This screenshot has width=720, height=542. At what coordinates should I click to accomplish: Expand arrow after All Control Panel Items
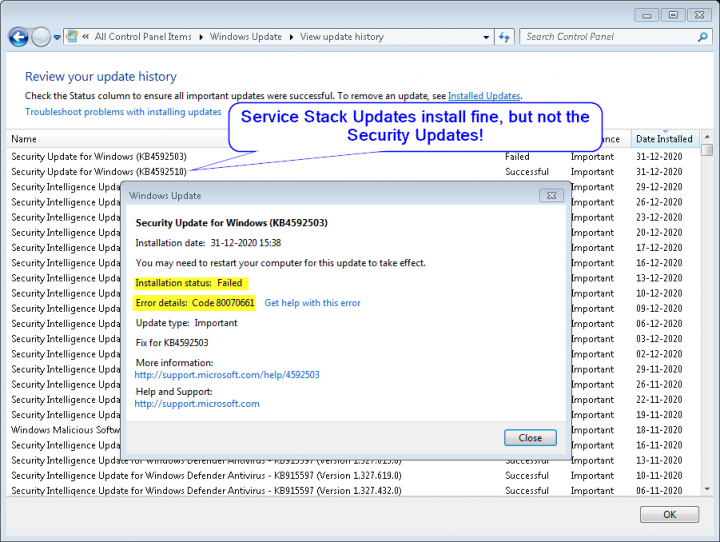[201, 37]
